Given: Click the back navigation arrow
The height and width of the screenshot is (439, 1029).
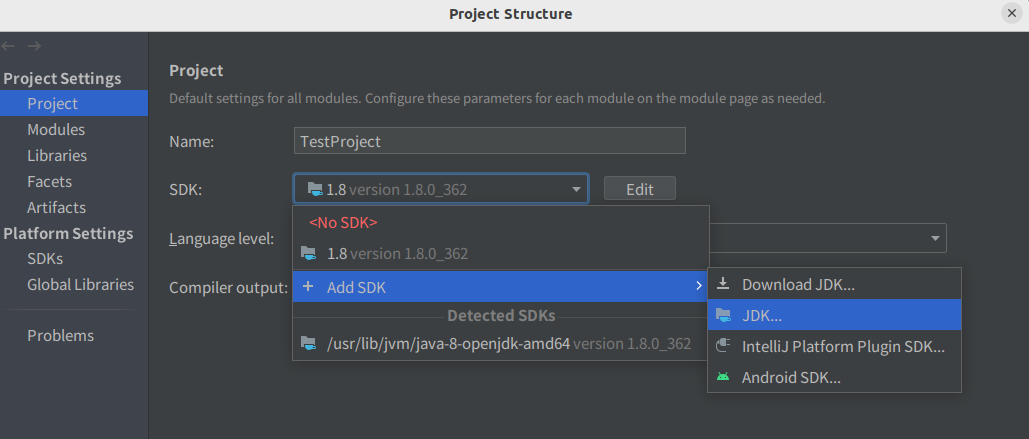Looking at the screenshot, I should [8, 46].
